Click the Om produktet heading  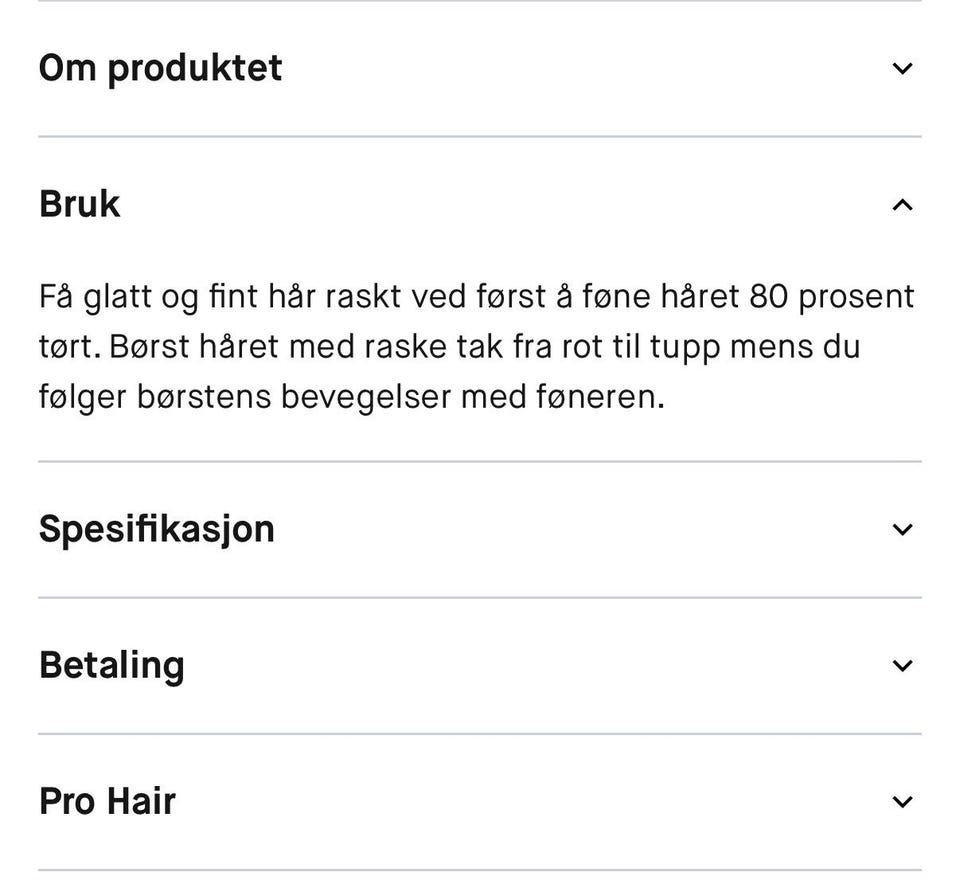click(x=160, y=68)
